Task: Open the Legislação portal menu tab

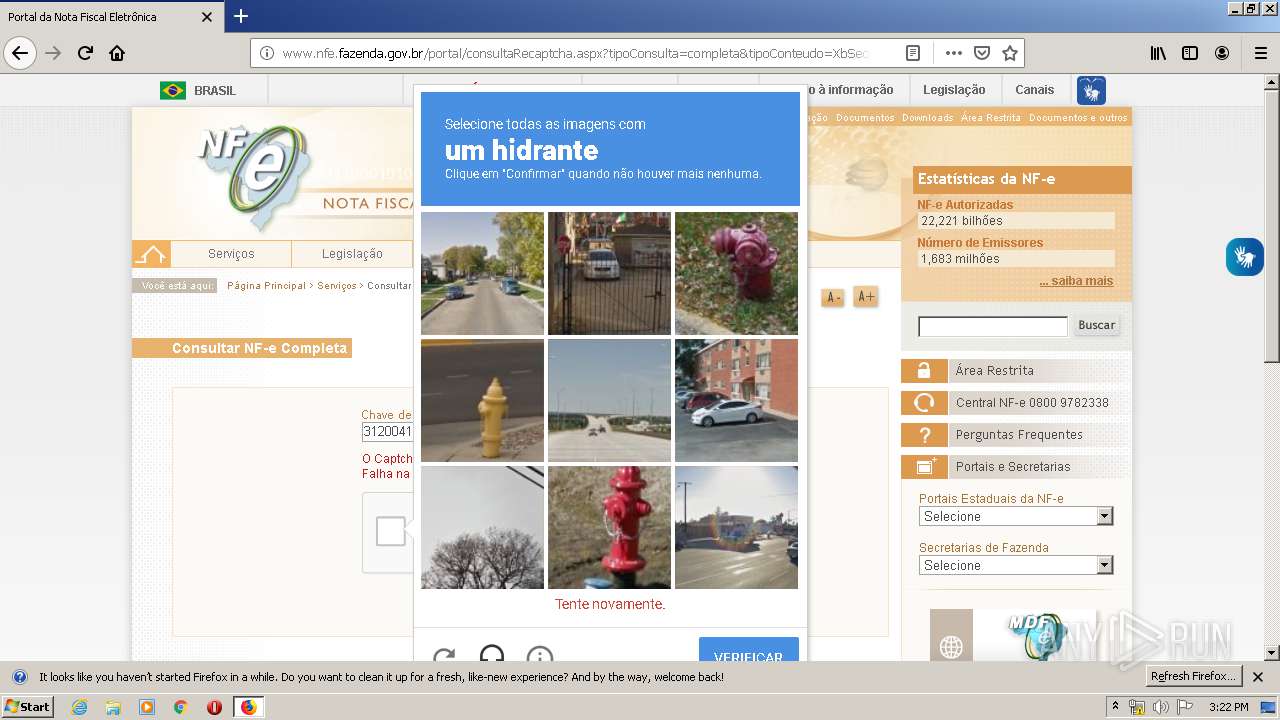Action: click(x=352, y=254)
